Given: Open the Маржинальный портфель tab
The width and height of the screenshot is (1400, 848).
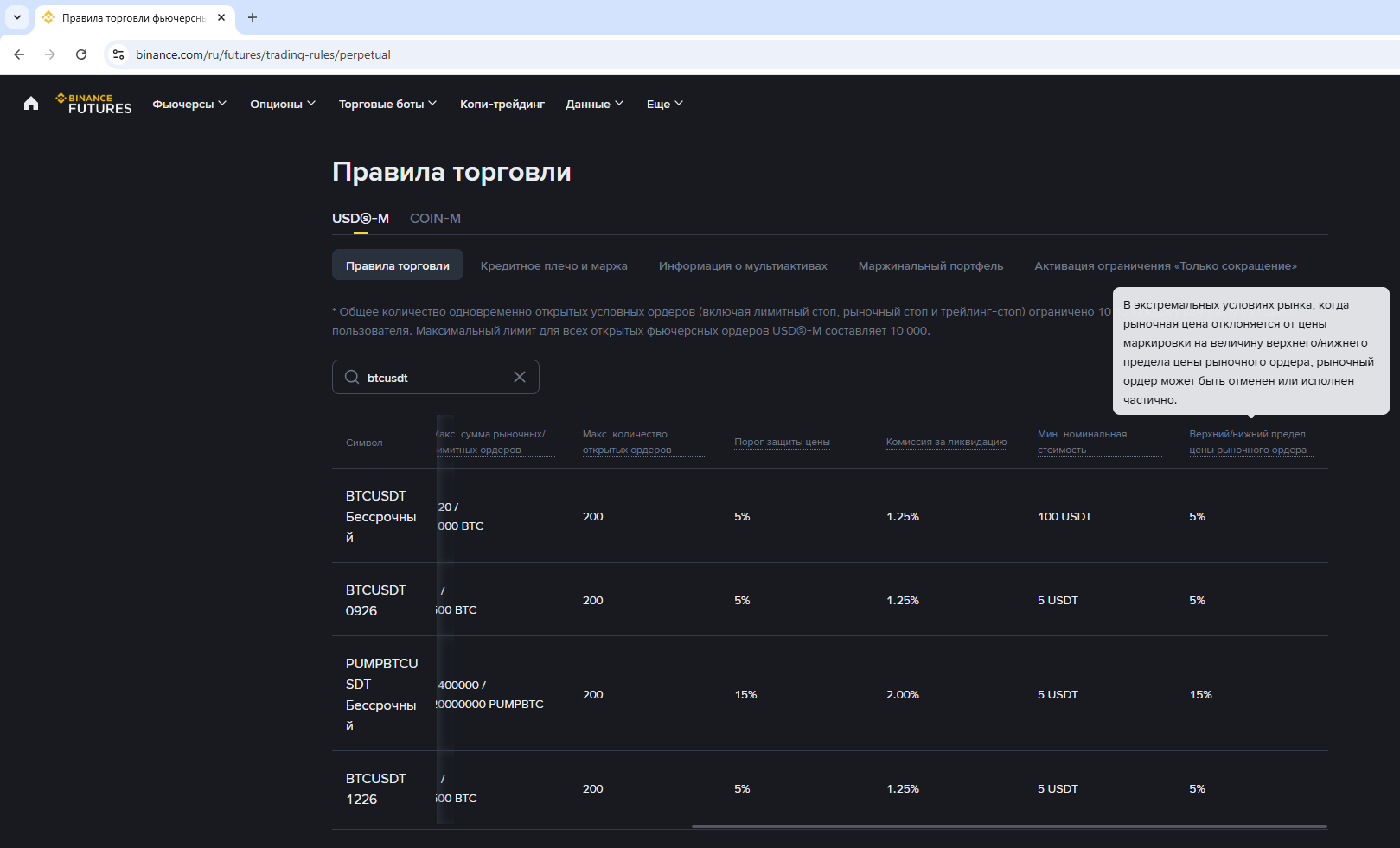Looking at the screenshot, I should coord(930,265).
